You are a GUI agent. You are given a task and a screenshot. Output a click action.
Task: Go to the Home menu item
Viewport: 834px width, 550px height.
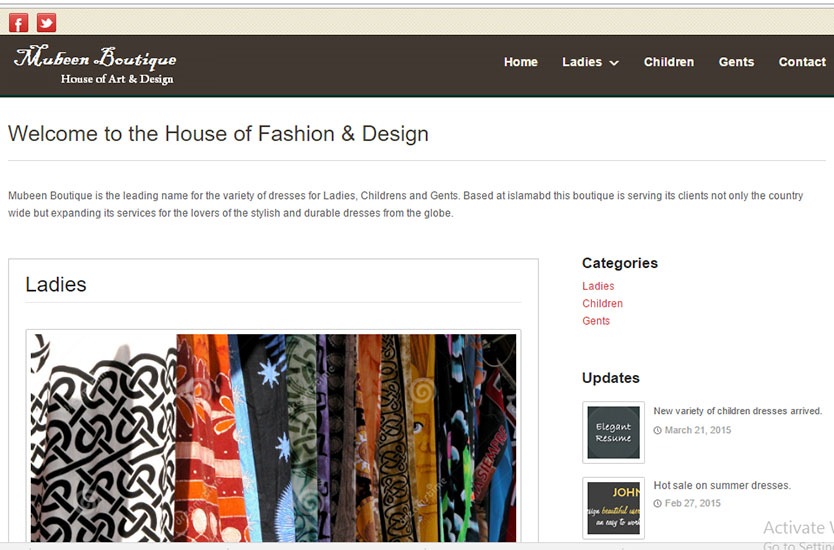pyautogui.click(x=520, y=62)
